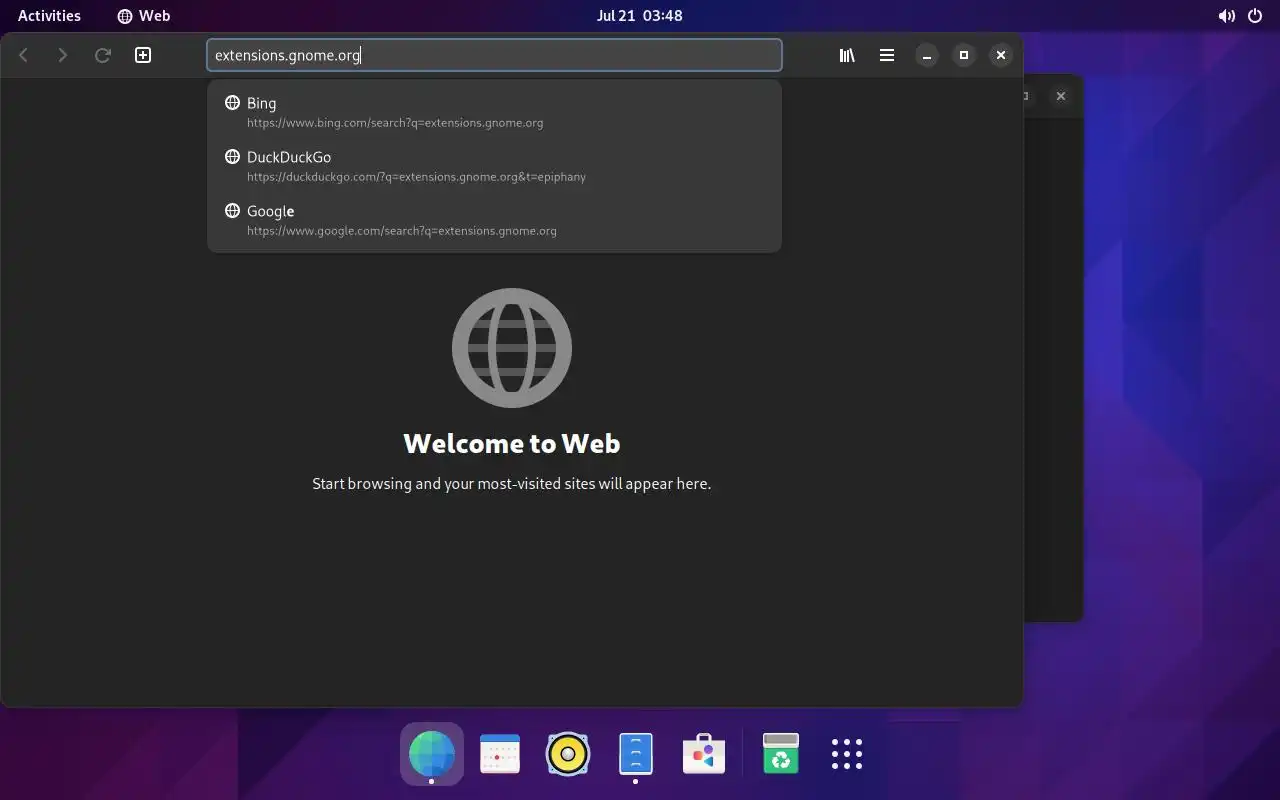1280x800 pixels.
Task: Click the address bar with extensions.gnome.org
Action: [x=494, y=55]
